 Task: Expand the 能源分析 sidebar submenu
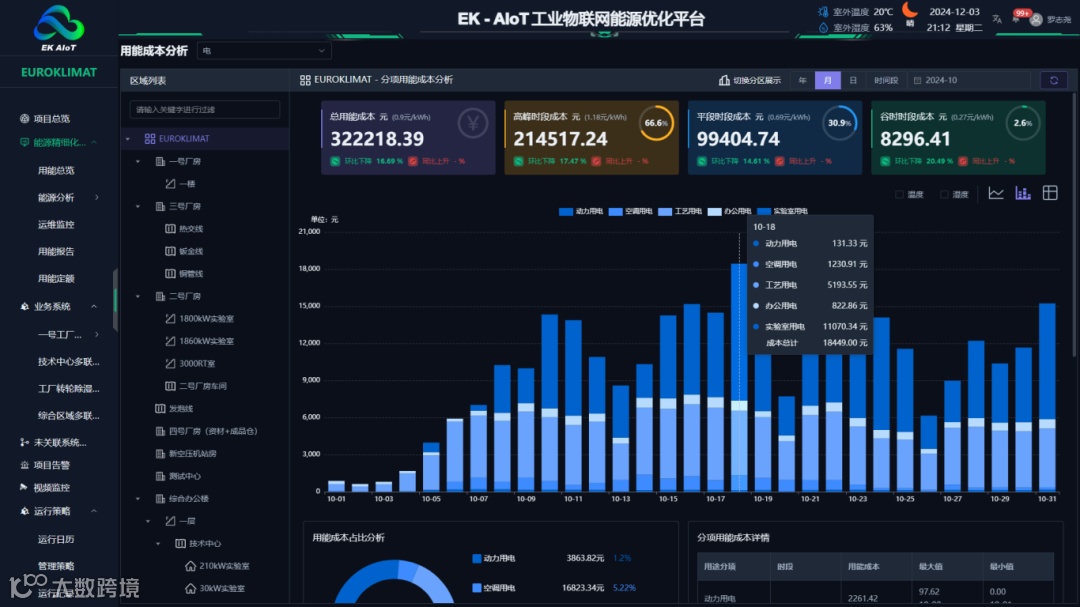[x=96, y=198]
